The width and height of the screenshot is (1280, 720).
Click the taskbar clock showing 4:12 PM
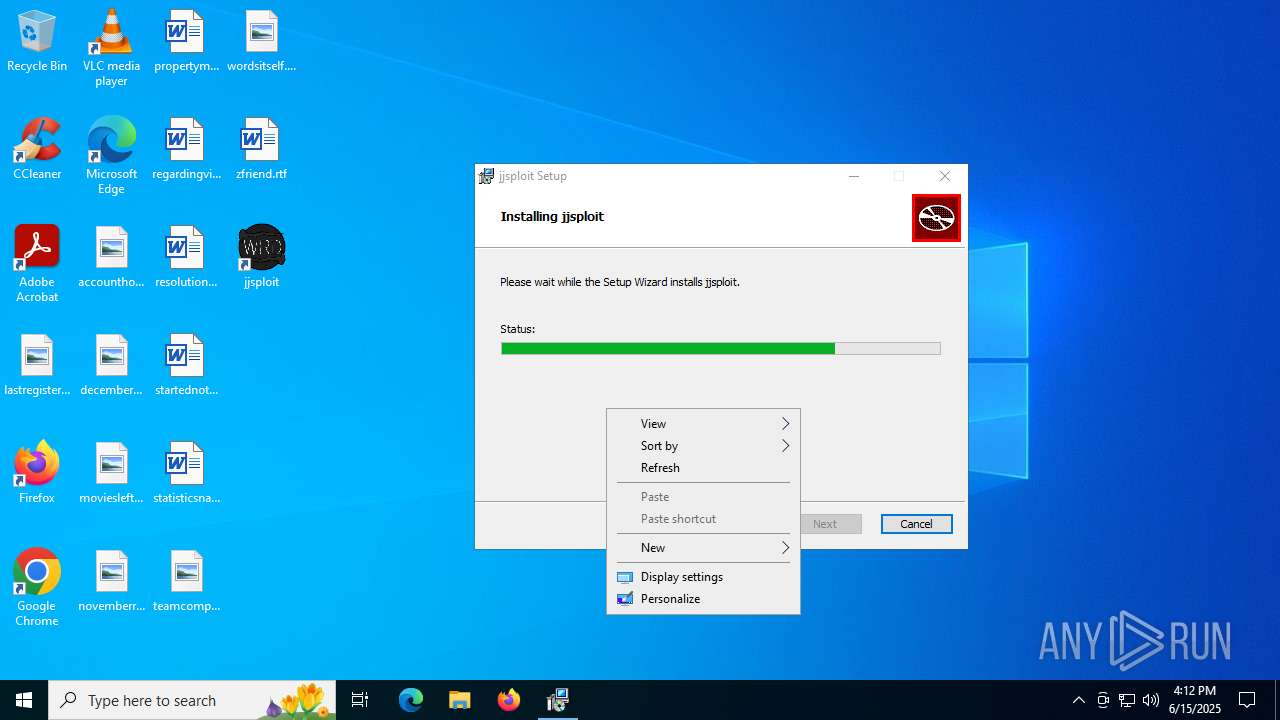(1195, 700)
